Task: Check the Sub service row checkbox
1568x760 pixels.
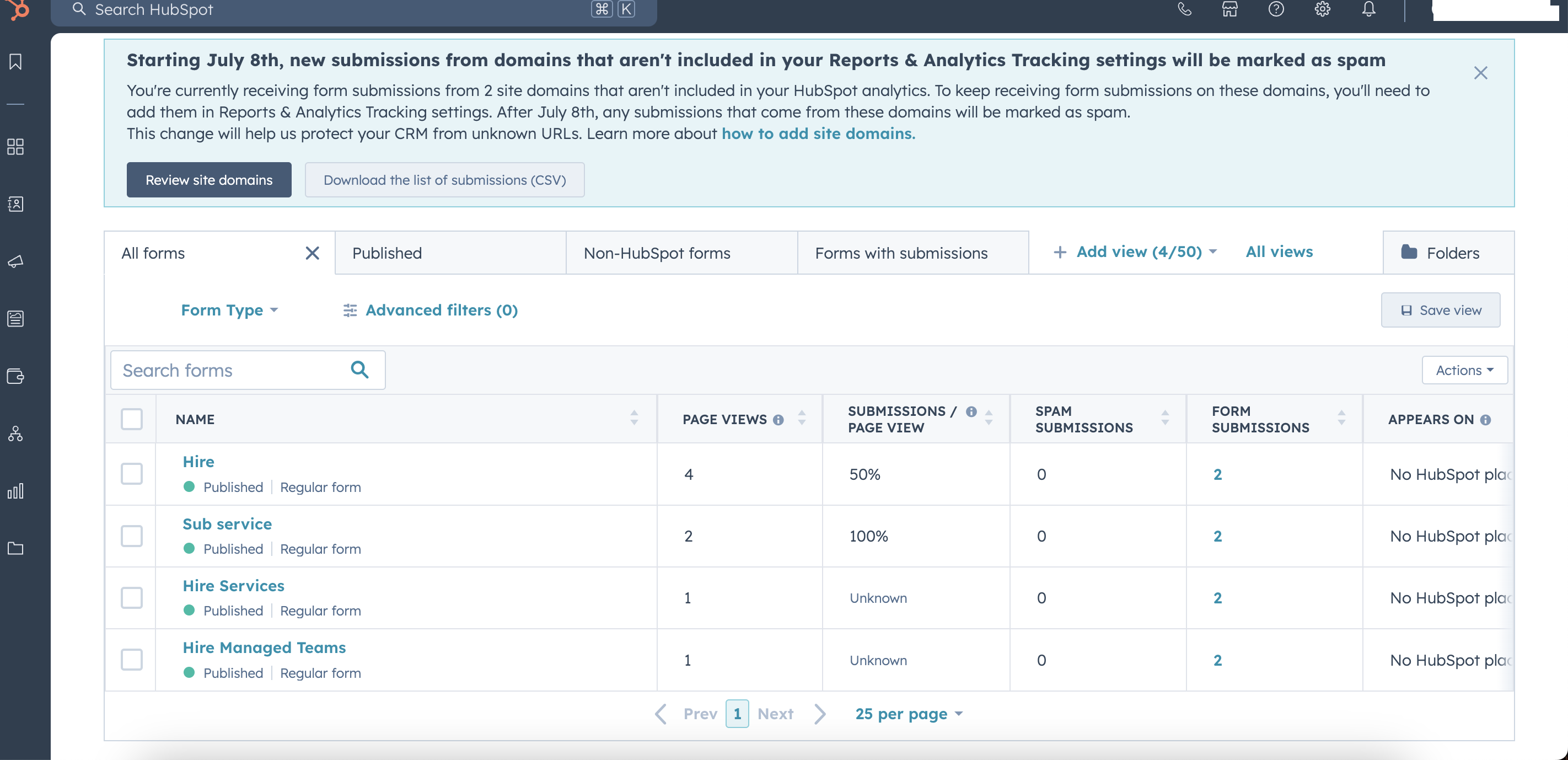Action: click(131, 536)
